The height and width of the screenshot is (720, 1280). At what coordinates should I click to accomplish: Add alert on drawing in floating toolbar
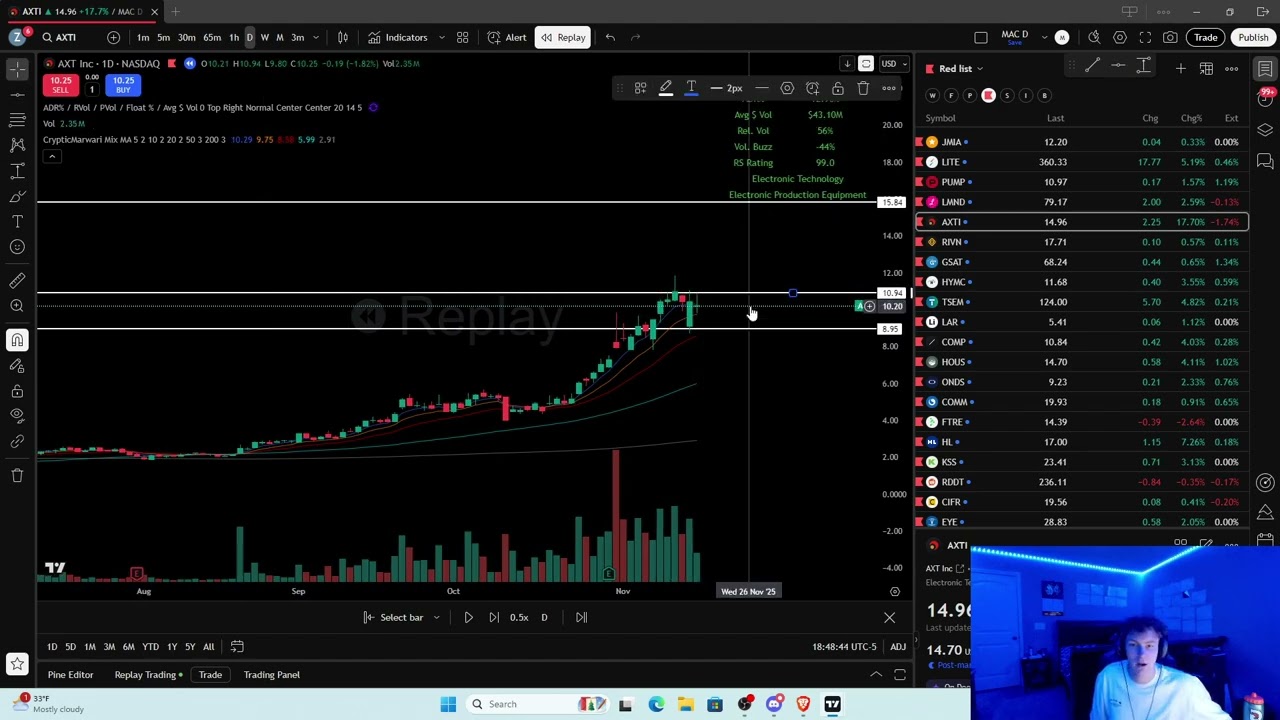(812, 88)
